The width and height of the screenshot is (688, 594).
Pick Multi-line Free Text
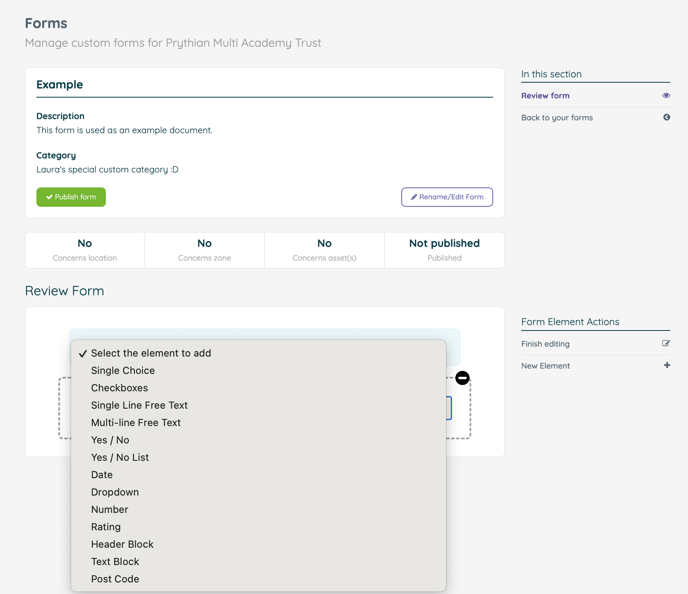(258, 422)
